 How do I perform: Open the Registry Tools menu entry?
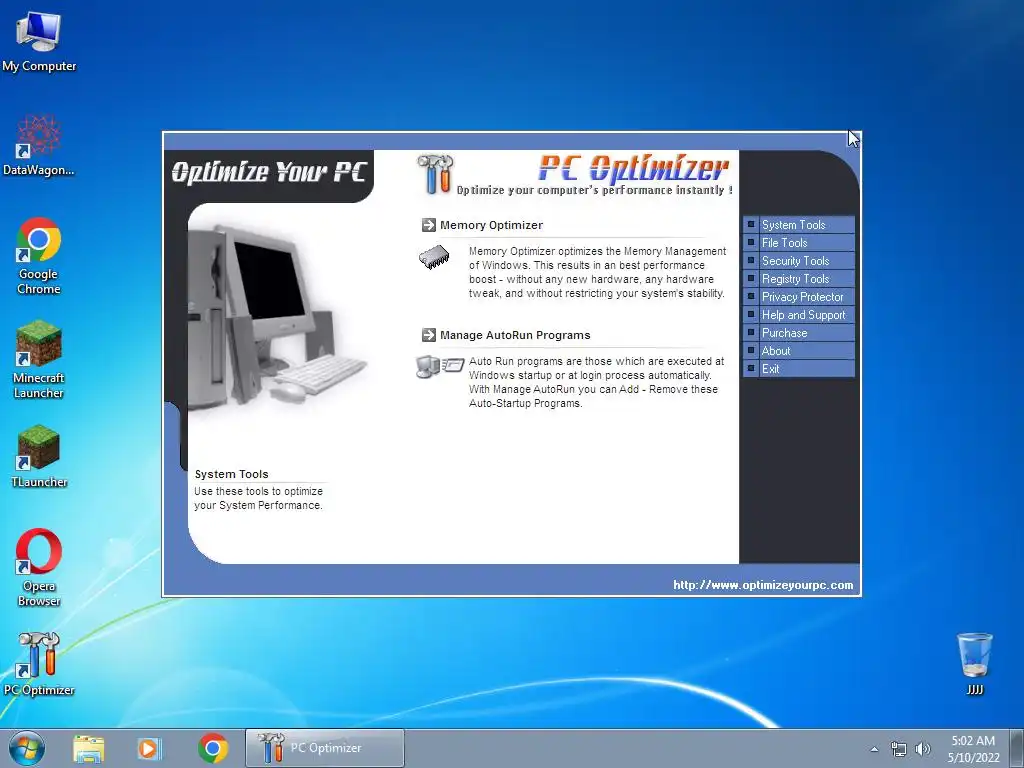click(799, 279)
